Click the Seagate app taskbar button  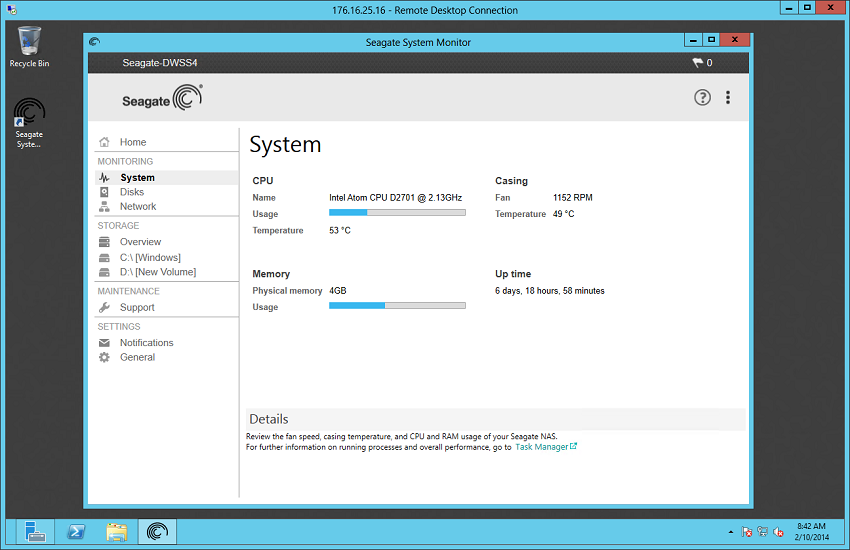(157, 532)
